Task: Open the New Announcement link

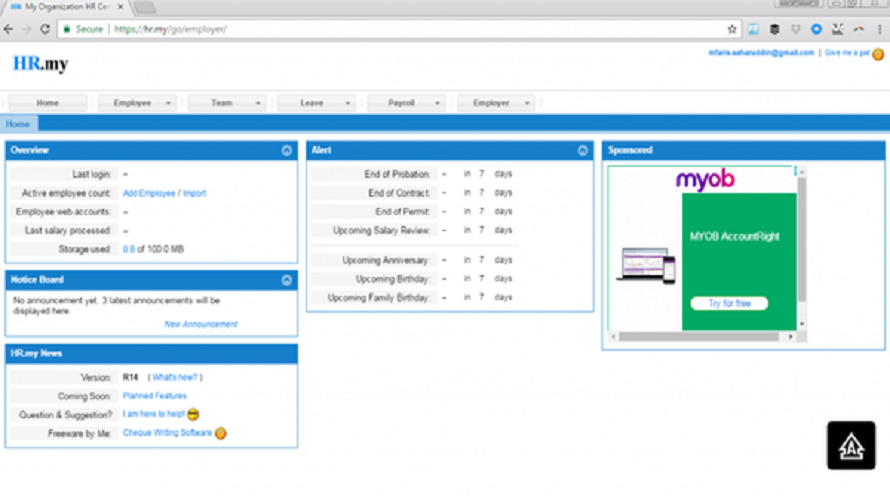Action: [x=201, y=324]
